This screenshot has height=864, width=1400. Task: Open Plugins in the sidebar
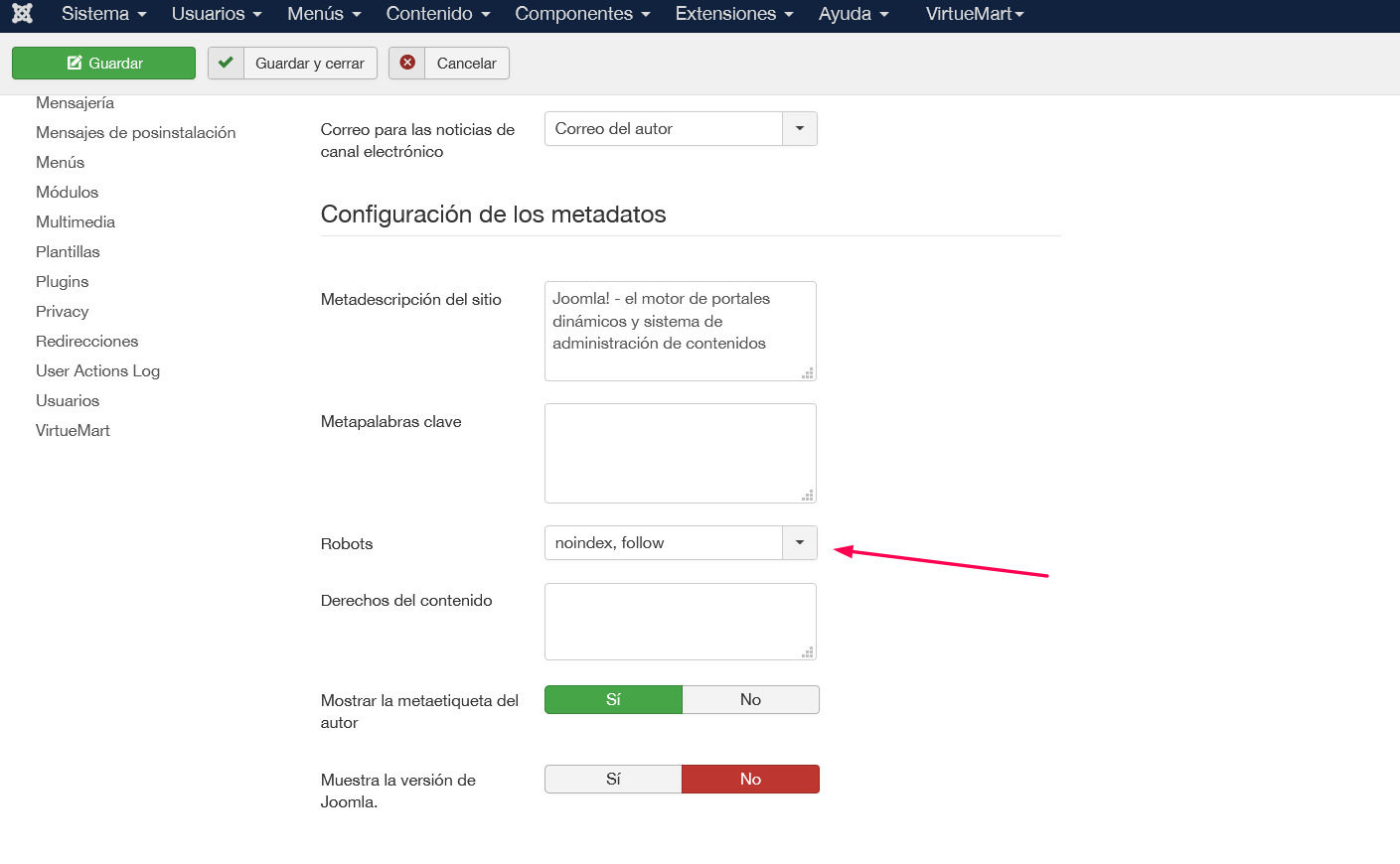pyautogui.click(x=62, y=281)
